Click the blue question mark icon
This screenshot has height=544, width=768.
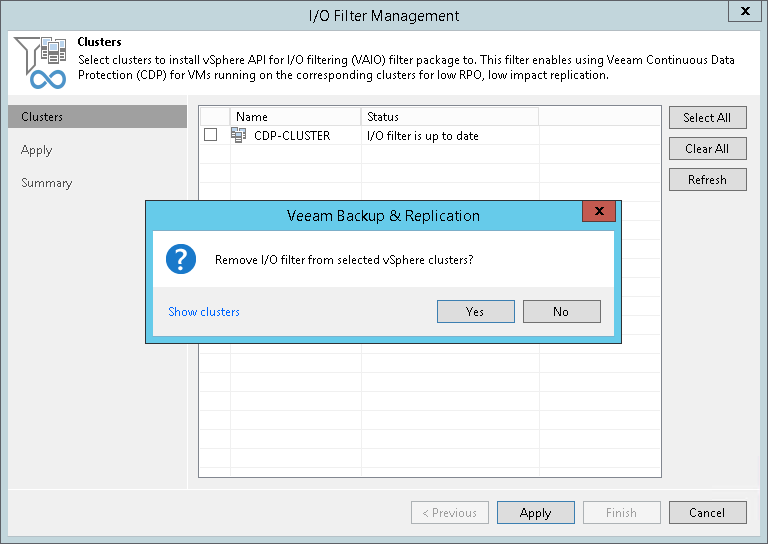(181, 259)
